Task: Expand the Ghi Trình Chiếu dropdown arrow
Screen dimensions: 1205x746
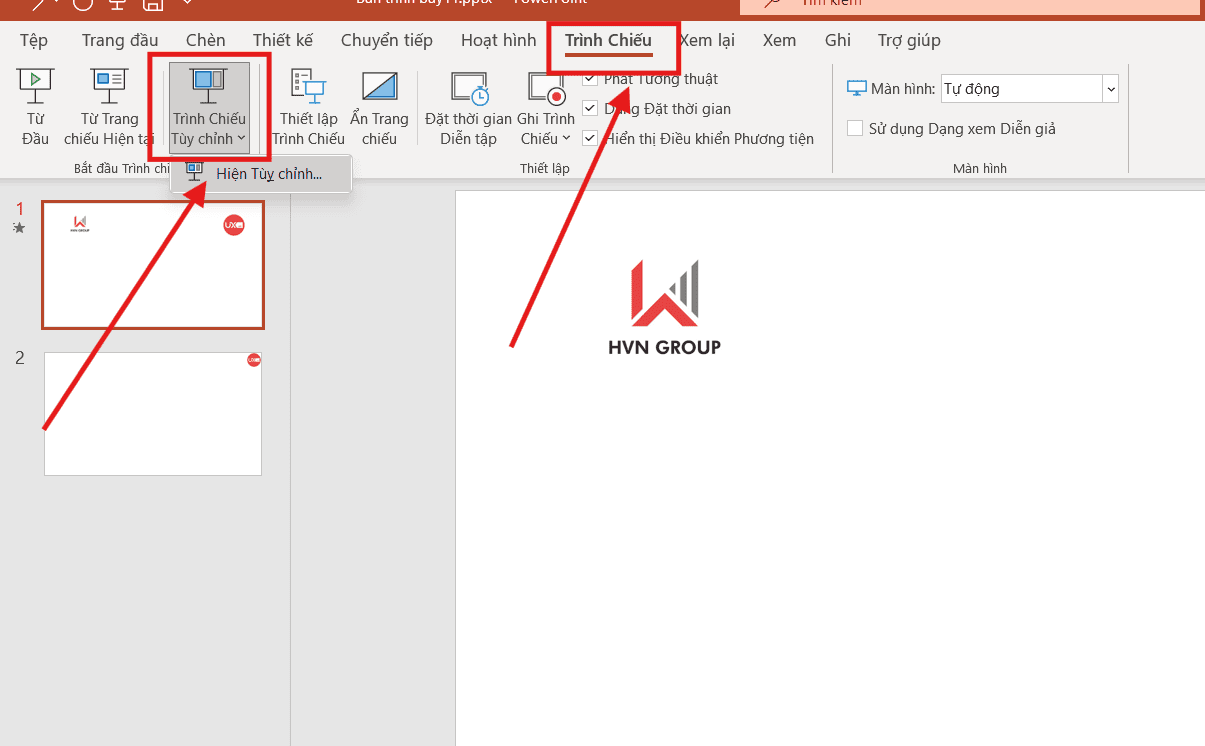Action: point(566,139)
